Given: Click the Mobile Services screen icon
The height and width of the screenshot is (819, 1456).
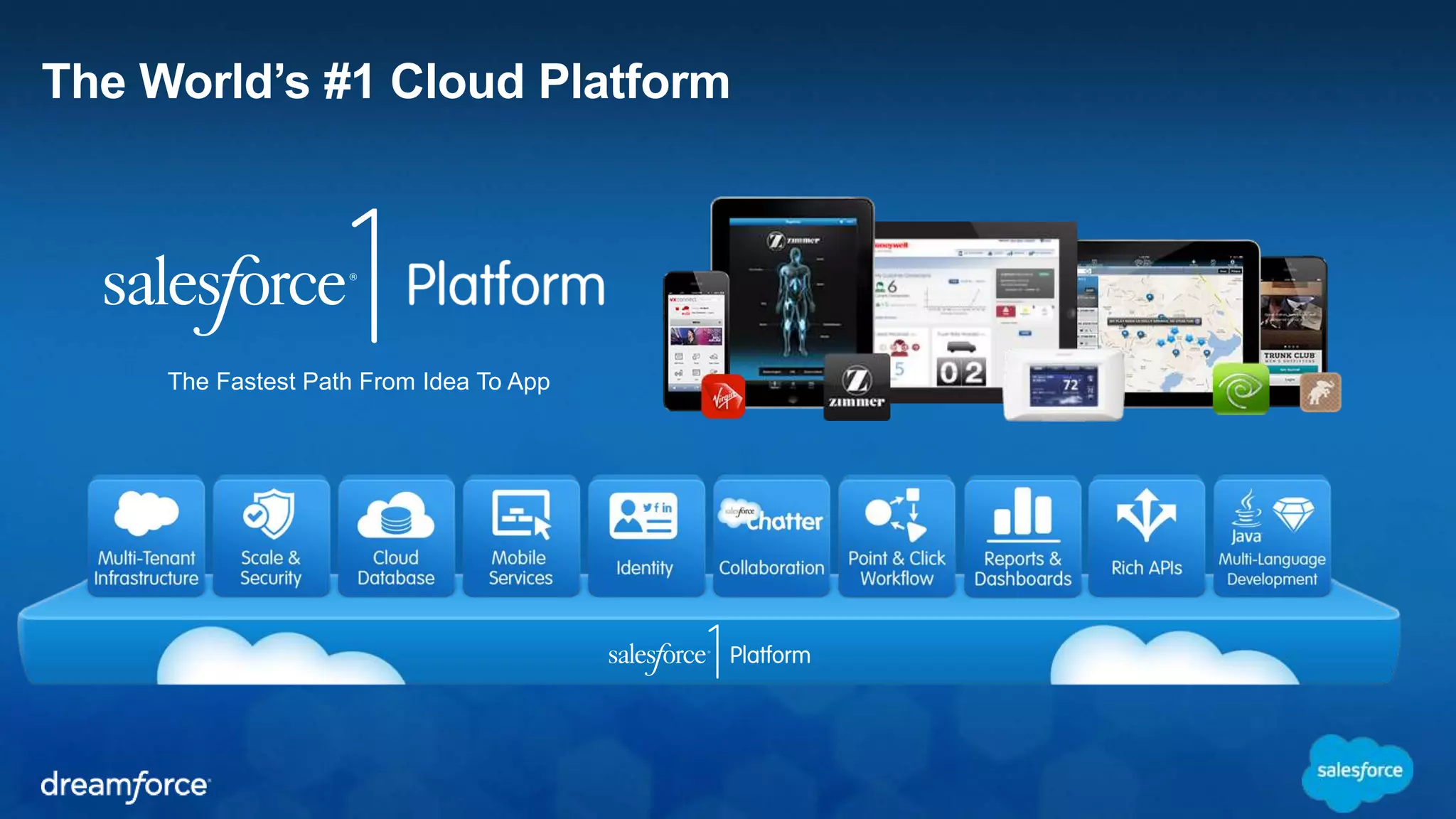Looking at the screenshot, I should pyautogui.click(x=522, y=515).
